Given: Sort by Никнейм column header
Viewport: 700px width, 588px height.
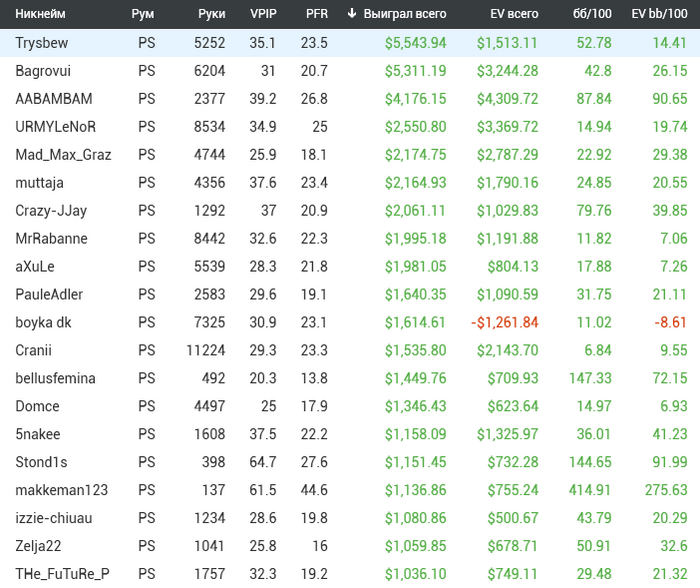Looking at the screenshot, I should [40, 14].
